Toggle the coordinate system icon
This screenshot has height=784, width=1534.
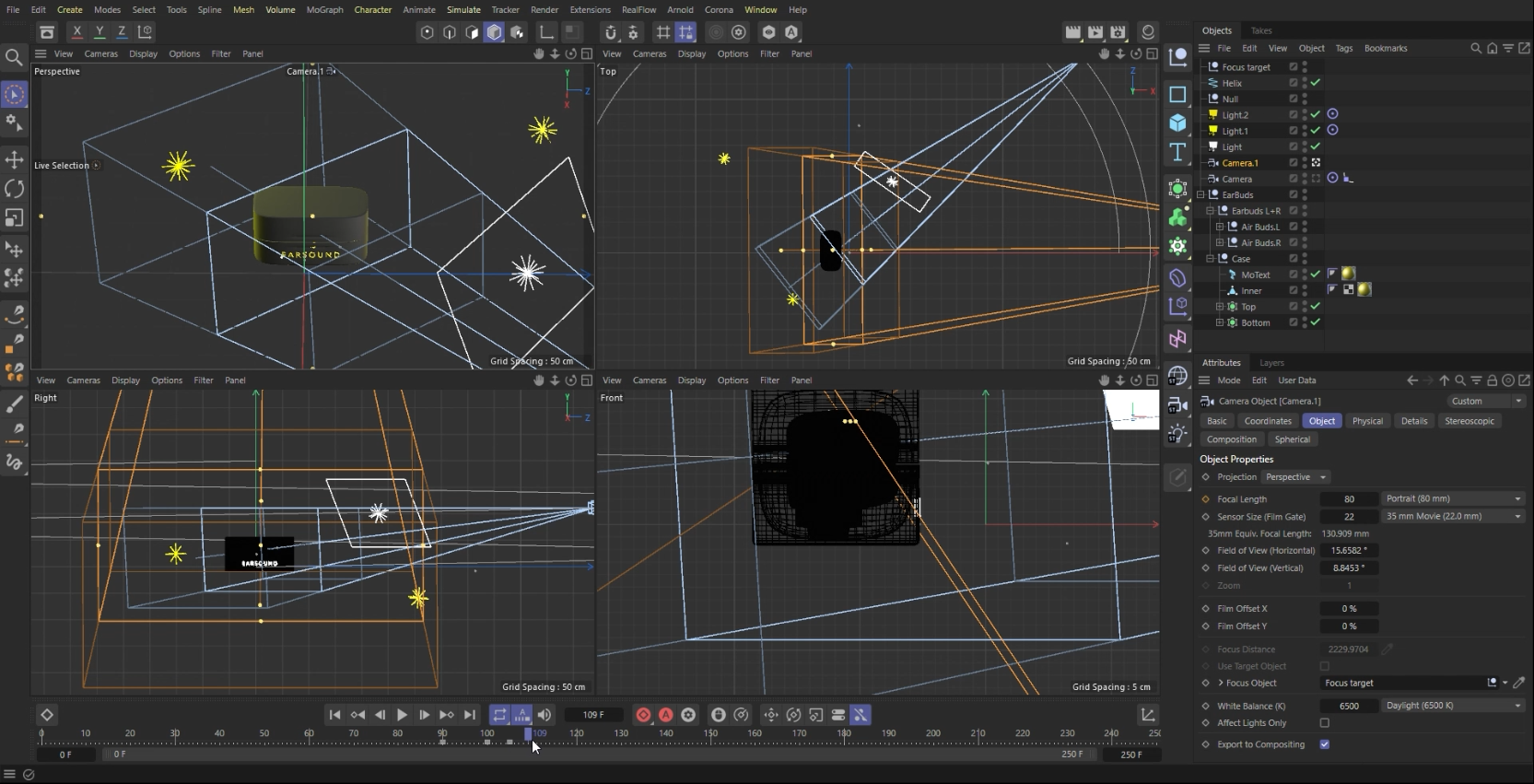146,31
